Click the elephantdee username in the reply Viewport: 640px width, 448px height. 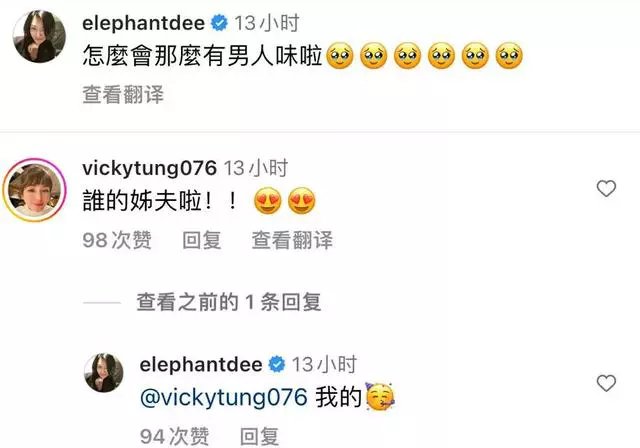pos(201,364)
